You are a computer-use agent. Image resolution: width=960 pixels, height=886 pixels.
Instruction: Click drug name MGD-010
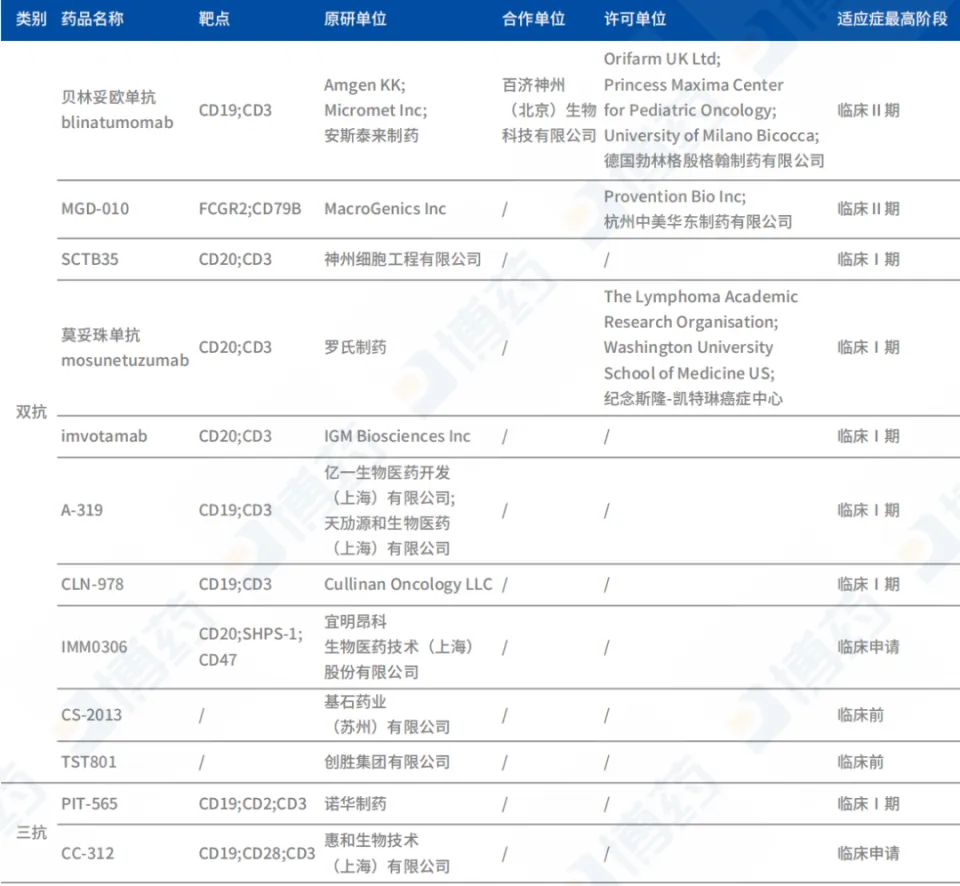pos(95,209)
